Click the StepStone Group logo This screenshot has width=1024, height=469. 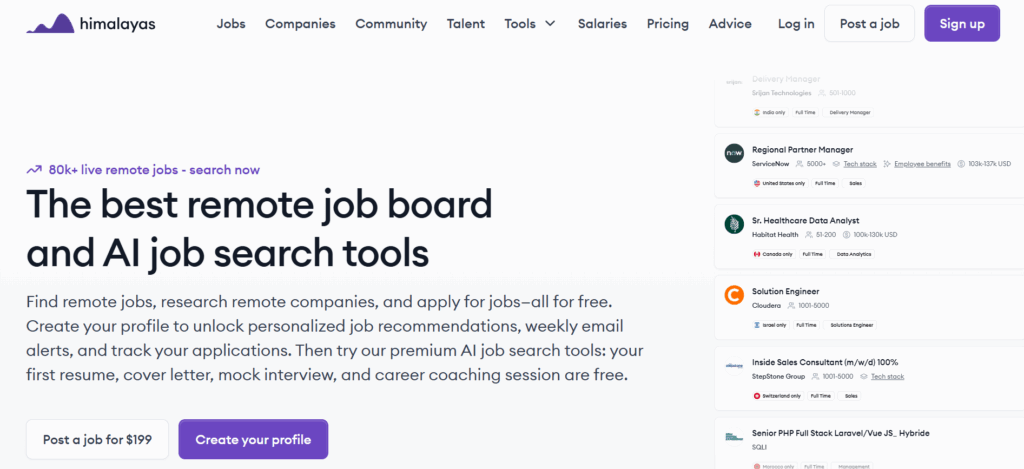[734, 366]
